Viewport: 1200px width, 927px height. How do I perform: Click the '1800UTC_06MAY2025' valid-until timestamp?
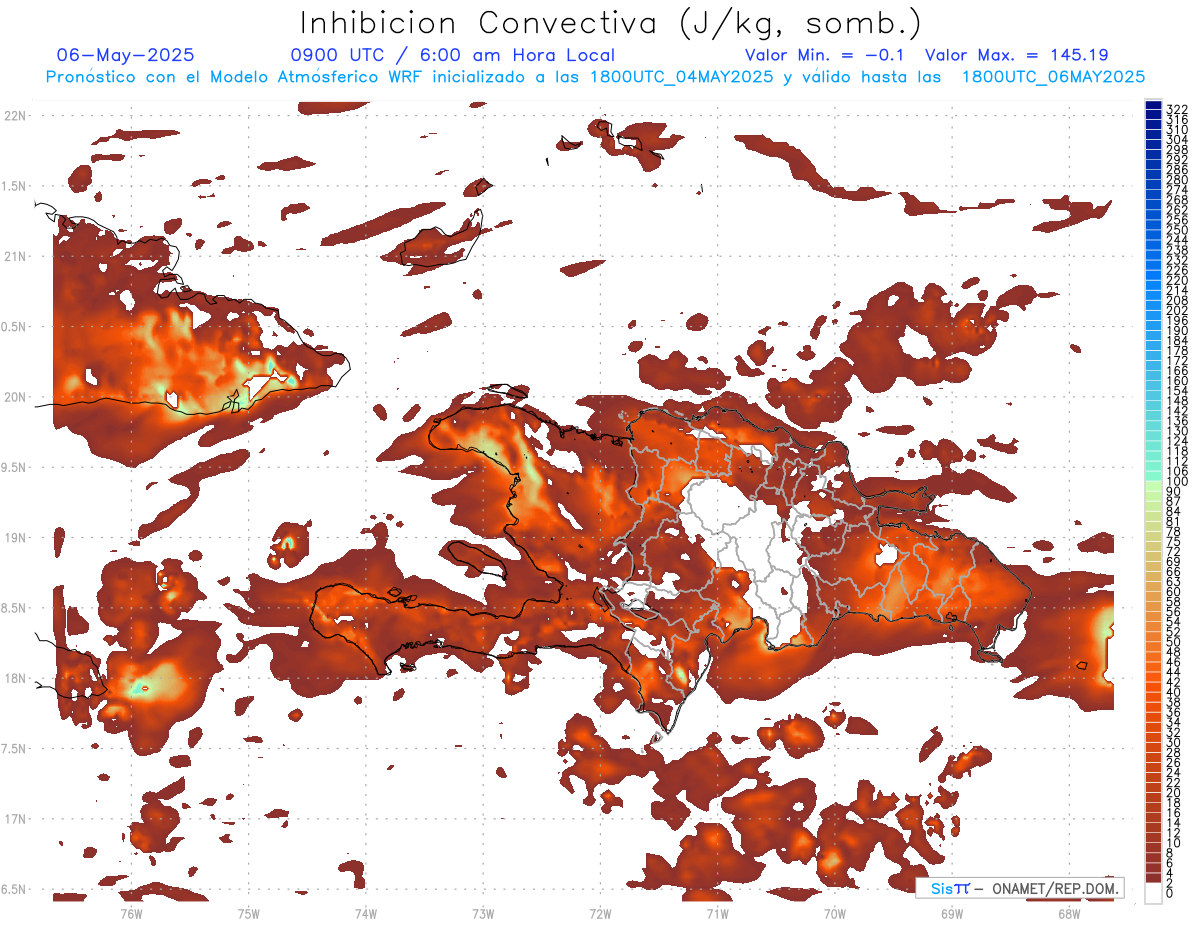pos(1053,77)
